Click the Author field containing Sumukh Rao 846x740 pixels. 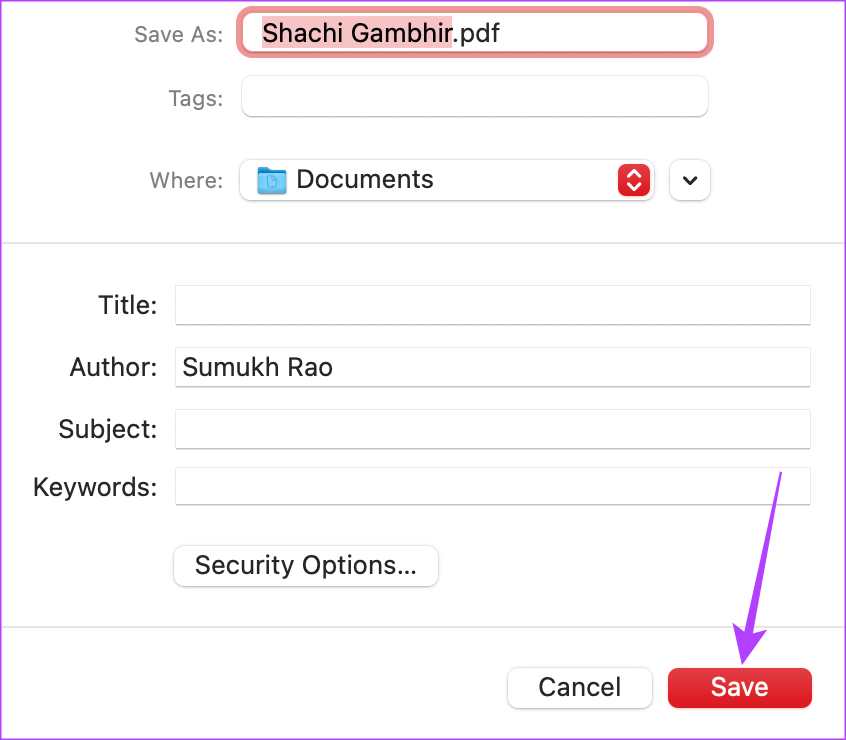coord(493,367)
